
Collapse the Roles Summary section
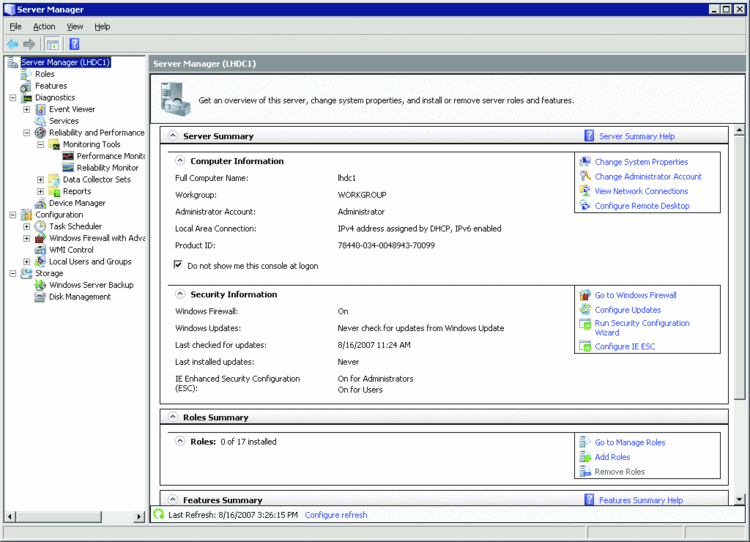coord(172,417)
